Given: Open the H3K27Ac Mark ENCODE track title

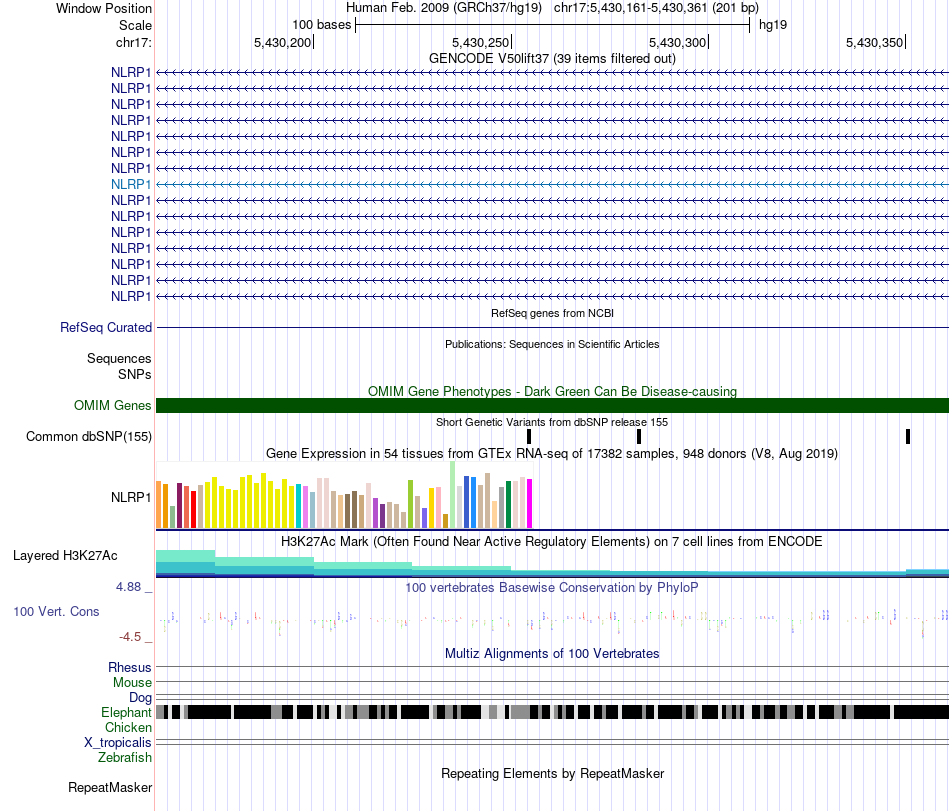Looking at the screenshot, I should pyautogui.click(x=552, y=541).
